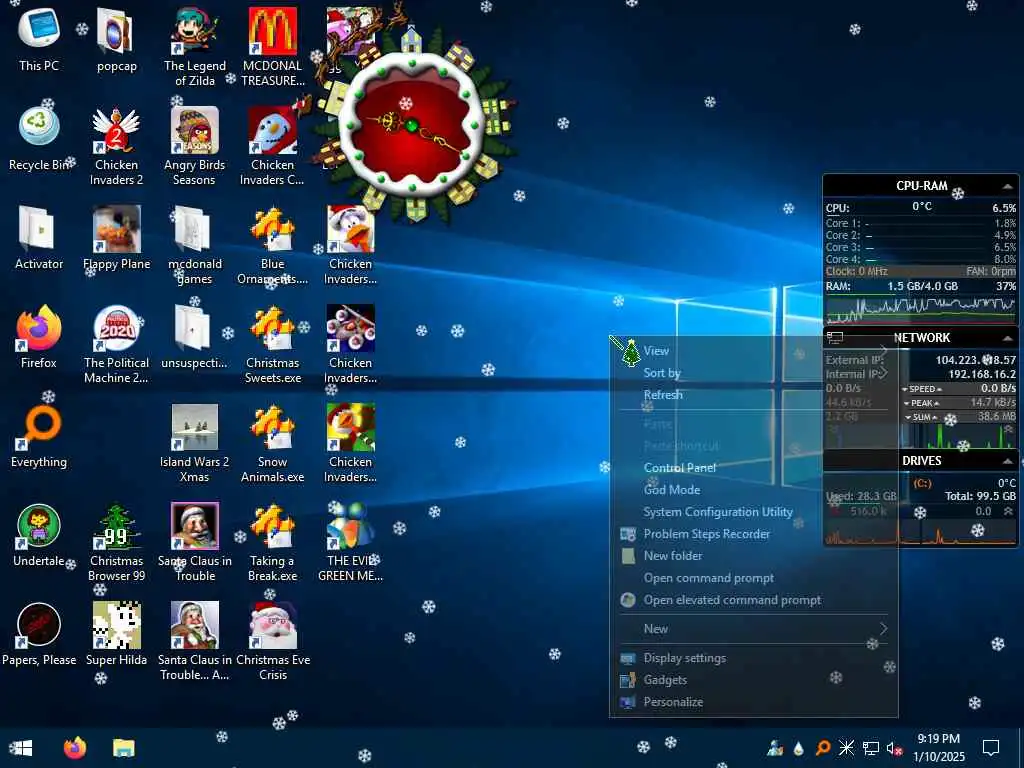Select Santa Claus in Trouble... A... icon
The width and height of the screenshot is (1024, 768).
tap(195, 643)
